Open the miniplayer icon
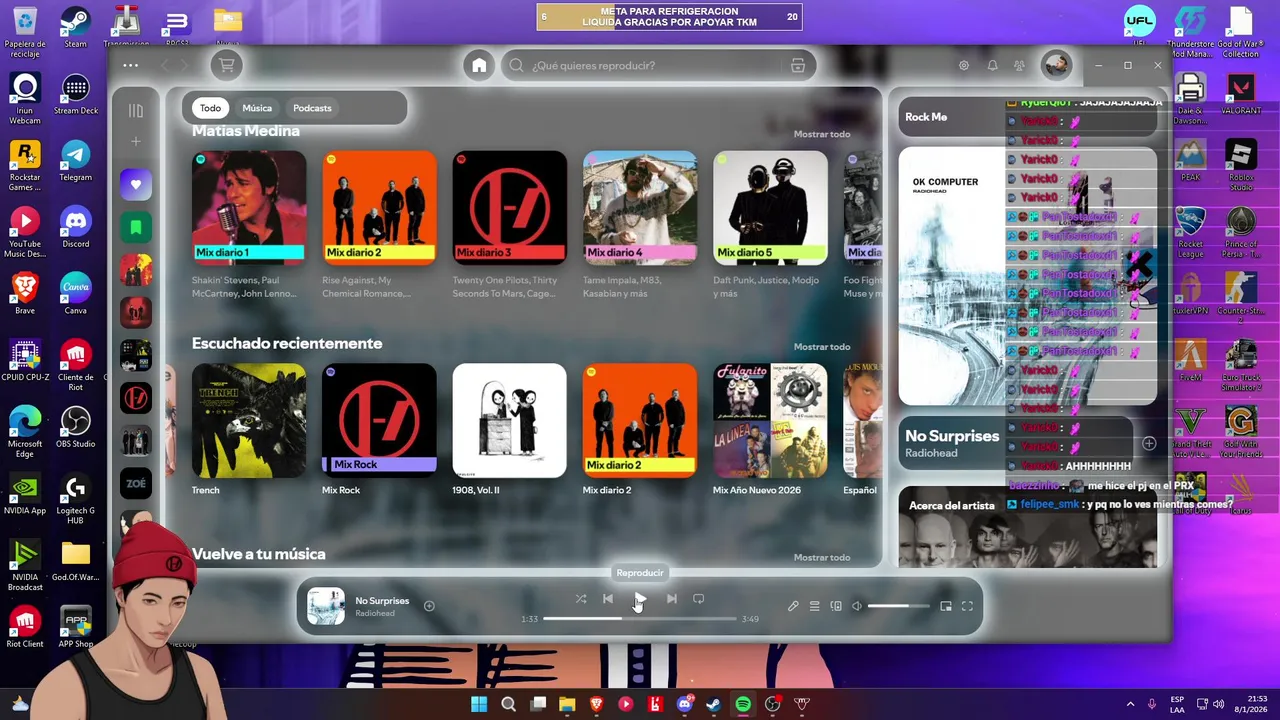Viewport: 1280px width, 720px height. 946,606
